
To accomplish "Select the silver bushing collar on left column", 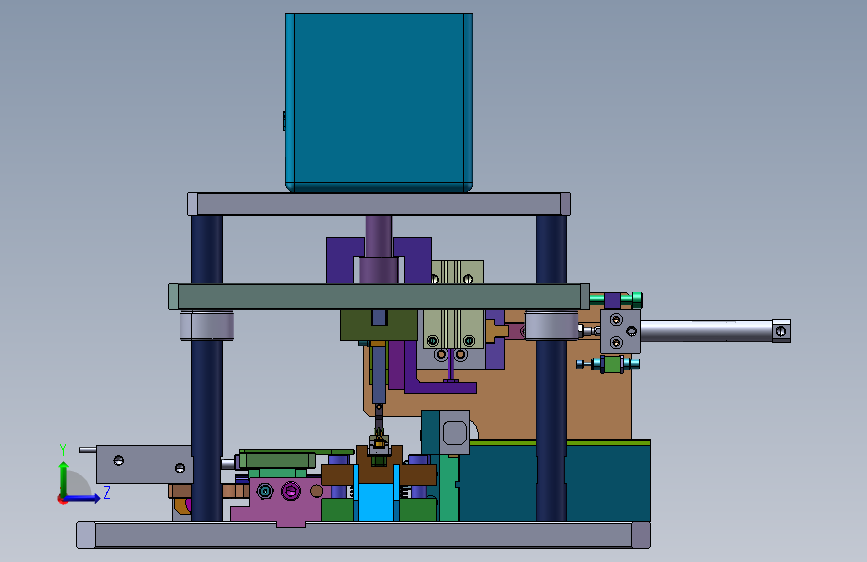I will point(207,325).
